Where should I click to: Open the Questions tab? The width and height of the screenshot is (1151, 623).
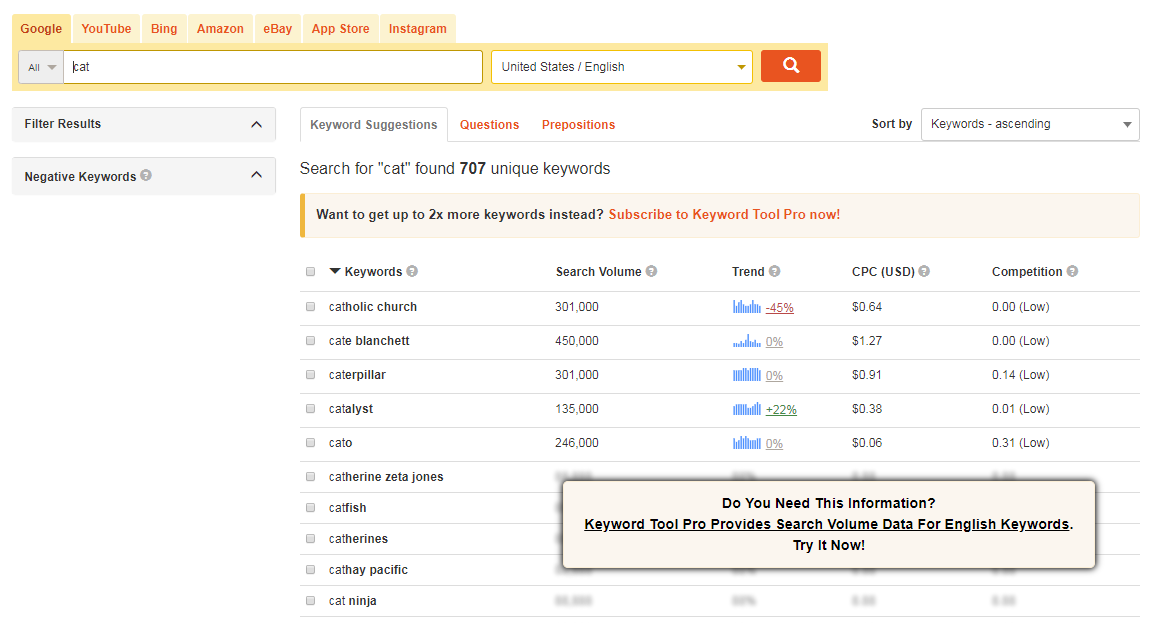(489, 125)
